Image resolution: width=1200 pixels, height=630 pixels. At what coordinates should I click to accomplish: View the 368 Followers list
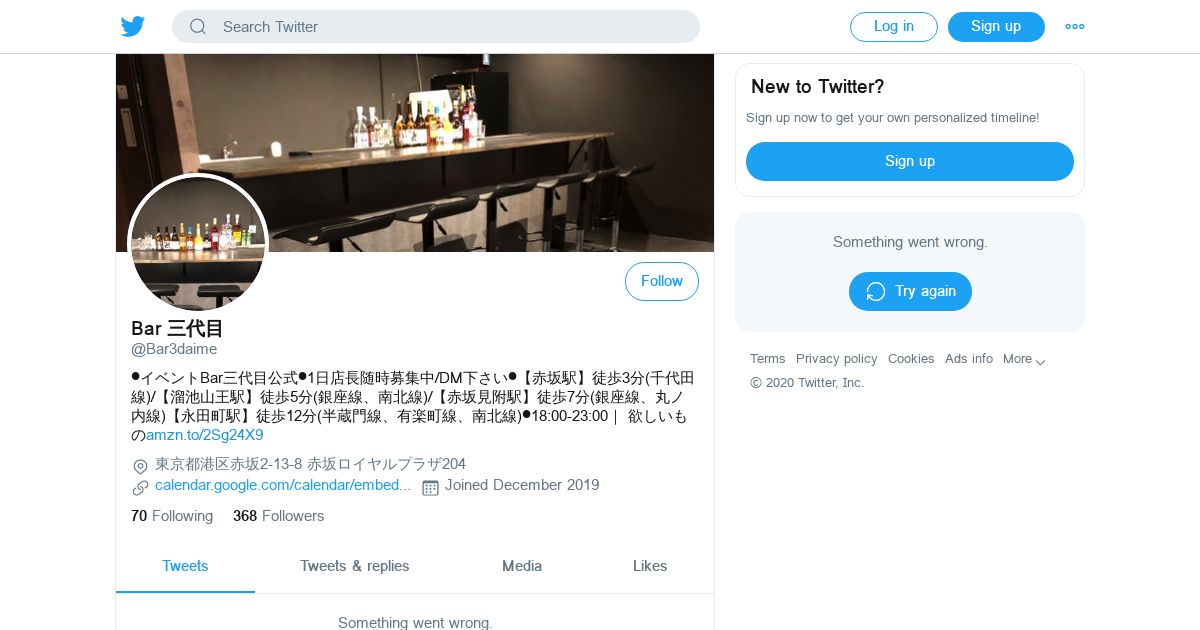pyautogui.click(x=278, y=516)
